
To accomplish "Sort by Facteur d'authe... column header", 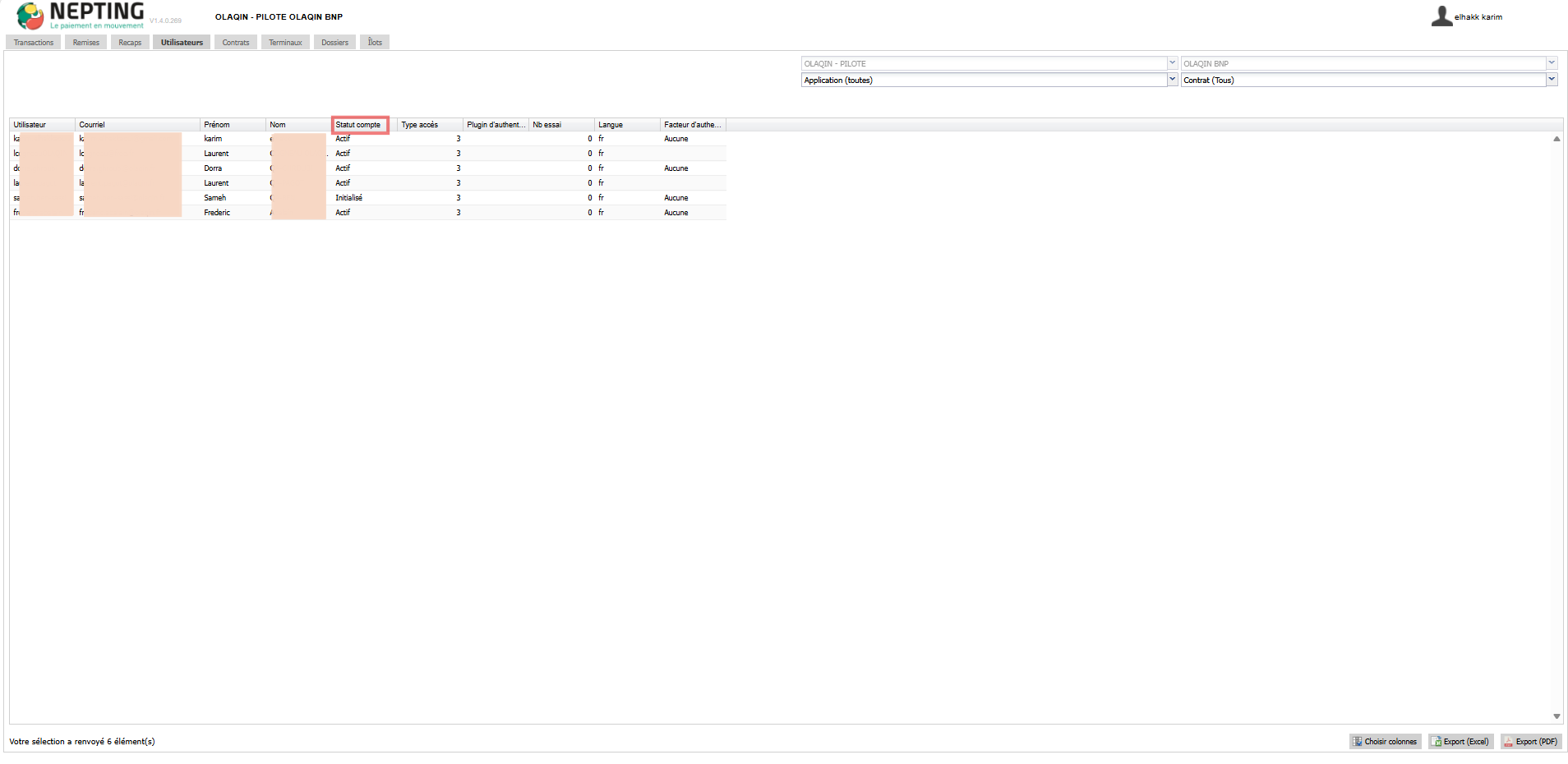I will 694,125.
